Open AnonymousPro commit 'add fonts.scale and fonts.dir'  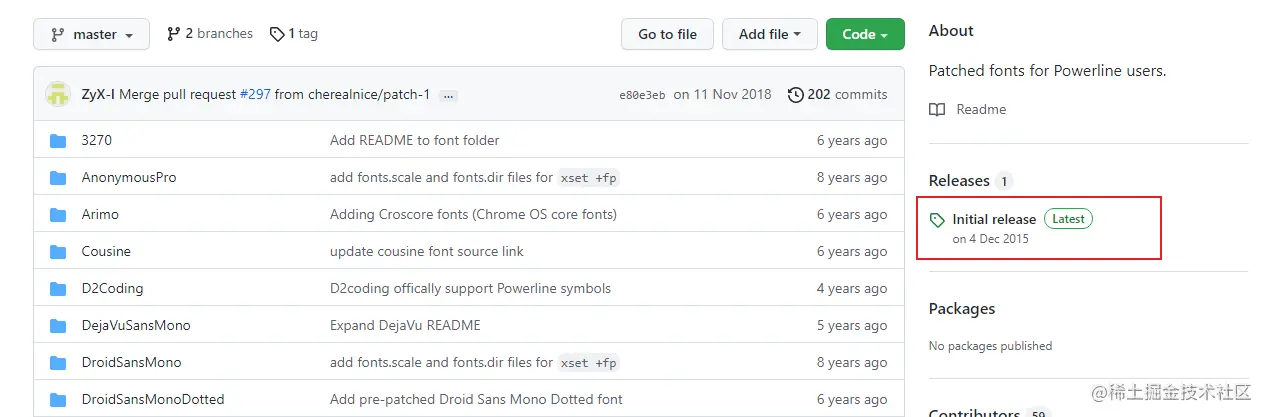pyautogui.click(x=476, y=178)
